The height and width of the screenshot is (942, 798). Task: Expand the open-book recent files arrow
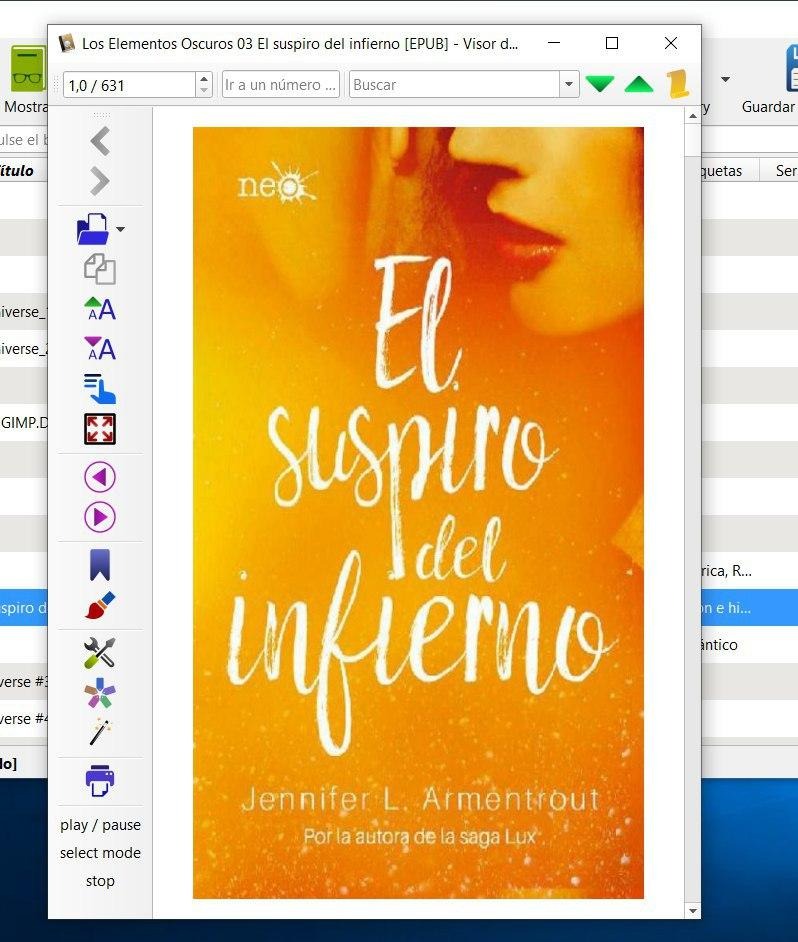tap(120, 229)
